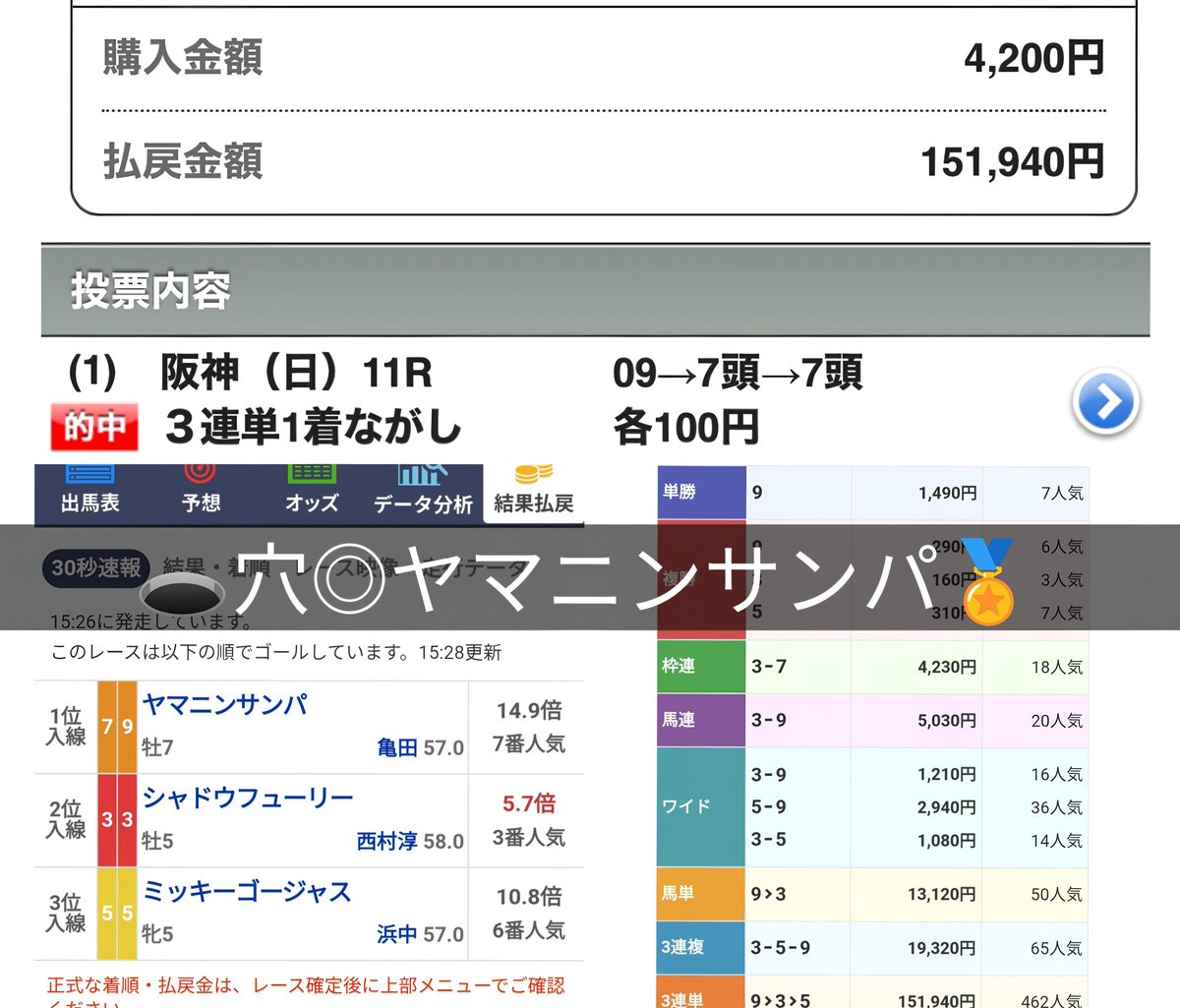1180x1008 pixels.
Task: Click the 1位入線 rank cell
Action: pos(66,727)
